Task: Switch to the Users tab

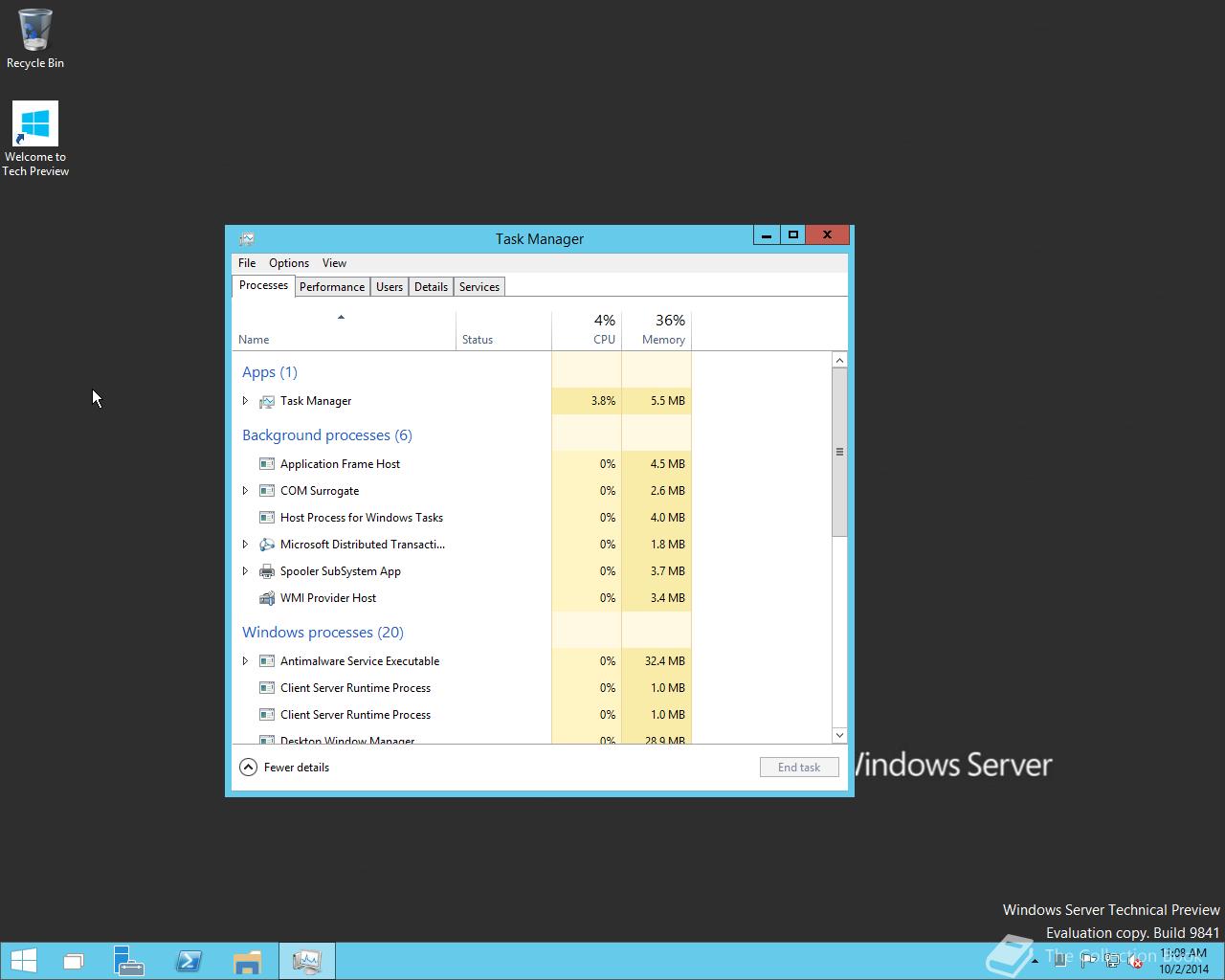Action: pyautogui.click(x=390, y=287)
